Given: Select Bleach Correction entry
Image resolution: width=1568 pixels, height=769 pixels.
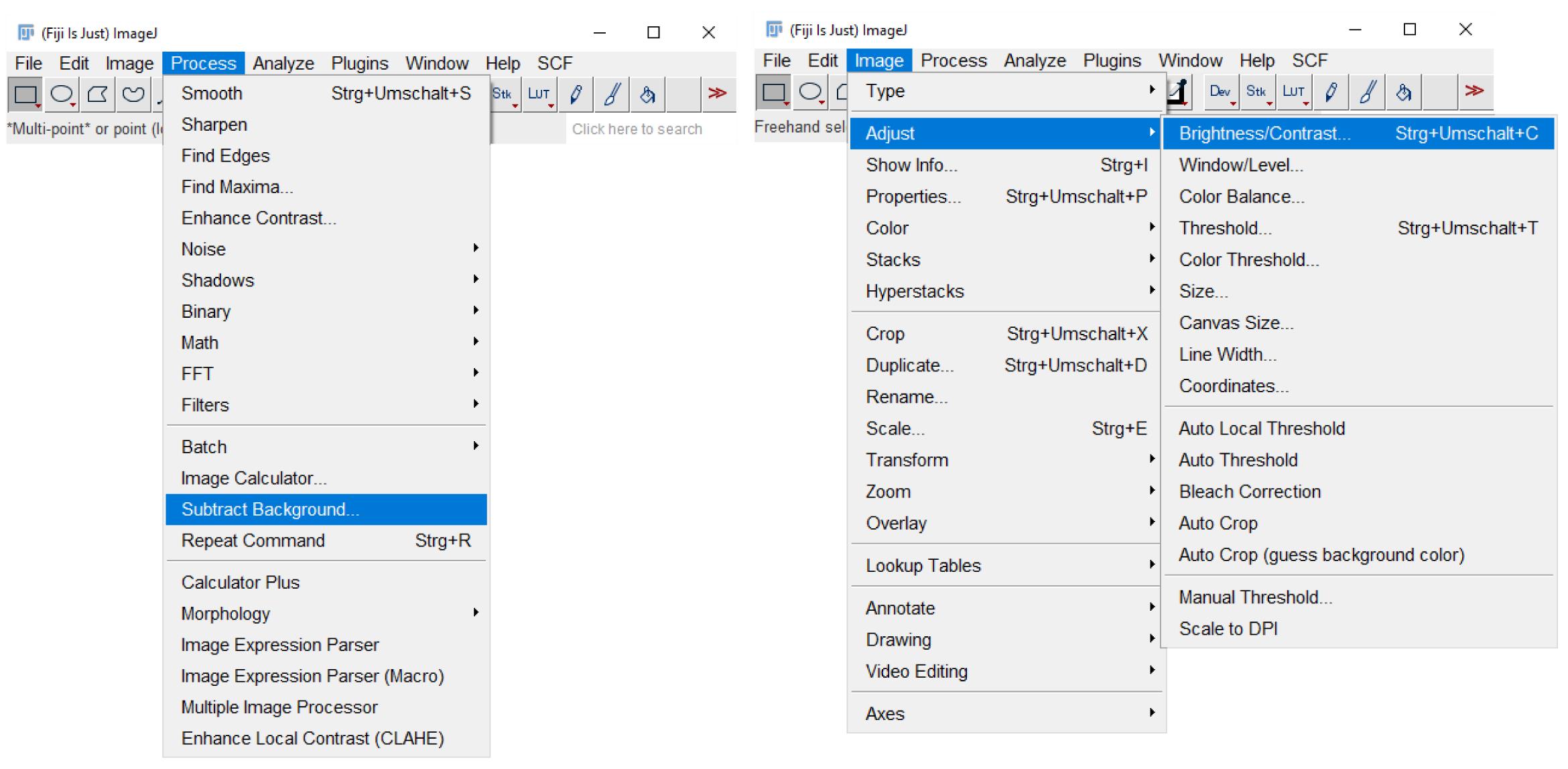Looking at the screenshot, I should 1358,491.
